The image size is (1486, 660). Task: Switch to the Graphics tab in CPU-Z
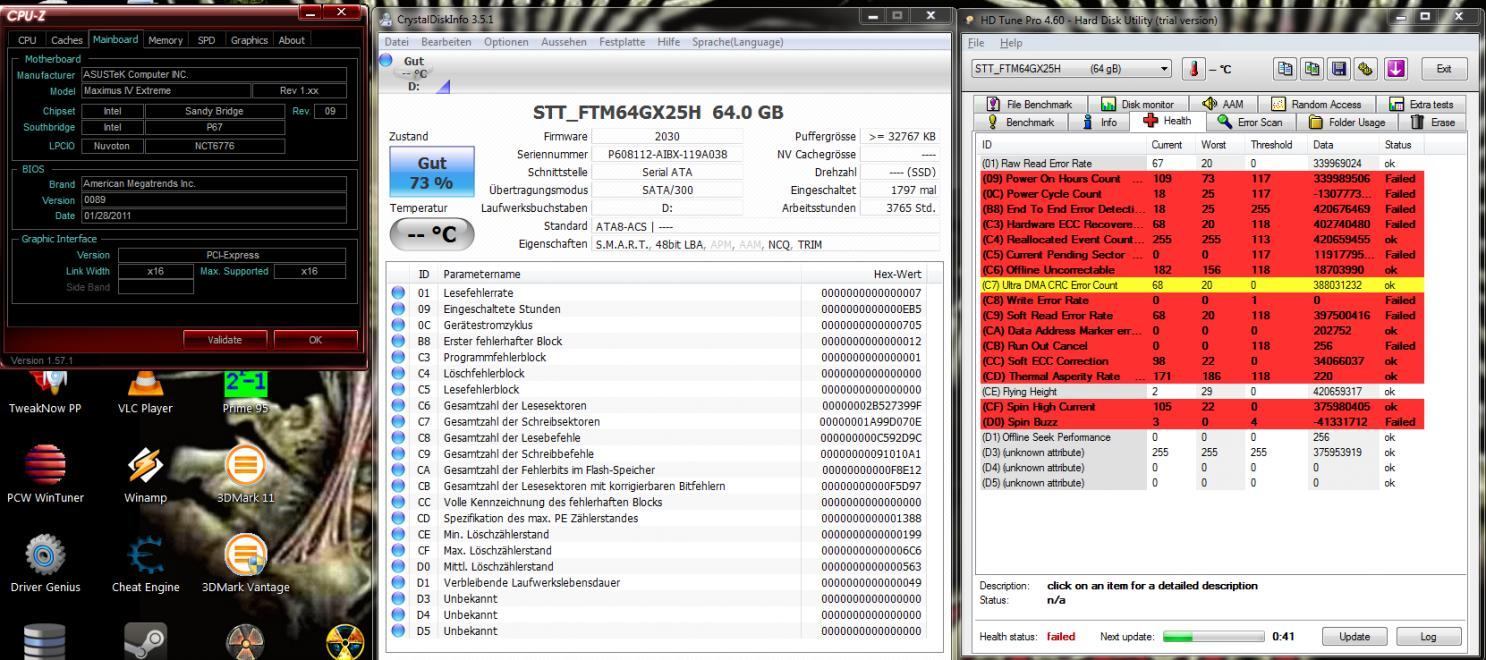tap(249, 40)
